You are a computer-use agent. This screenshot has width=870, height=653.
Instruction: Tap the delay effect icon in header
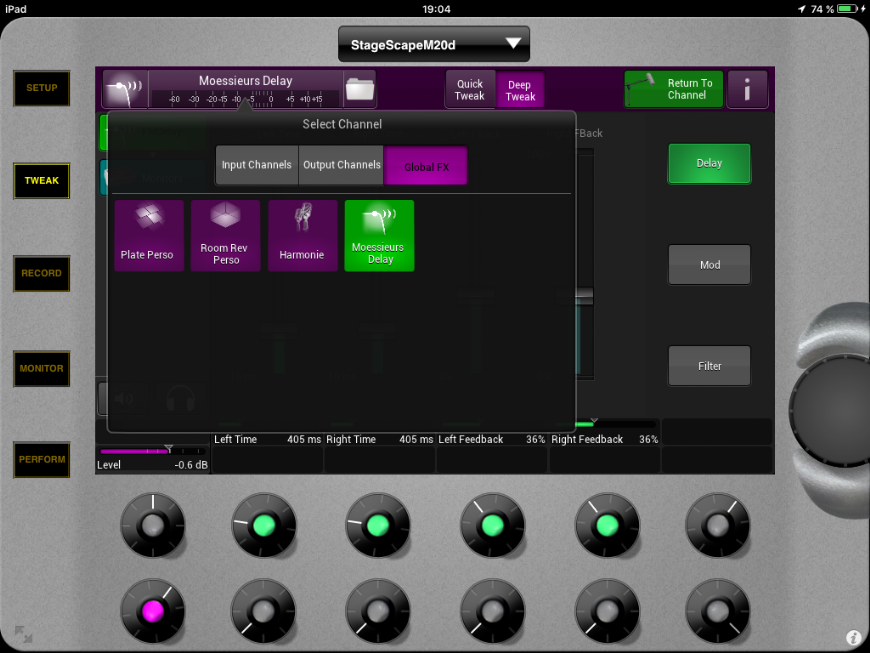(x=125, y=90)
